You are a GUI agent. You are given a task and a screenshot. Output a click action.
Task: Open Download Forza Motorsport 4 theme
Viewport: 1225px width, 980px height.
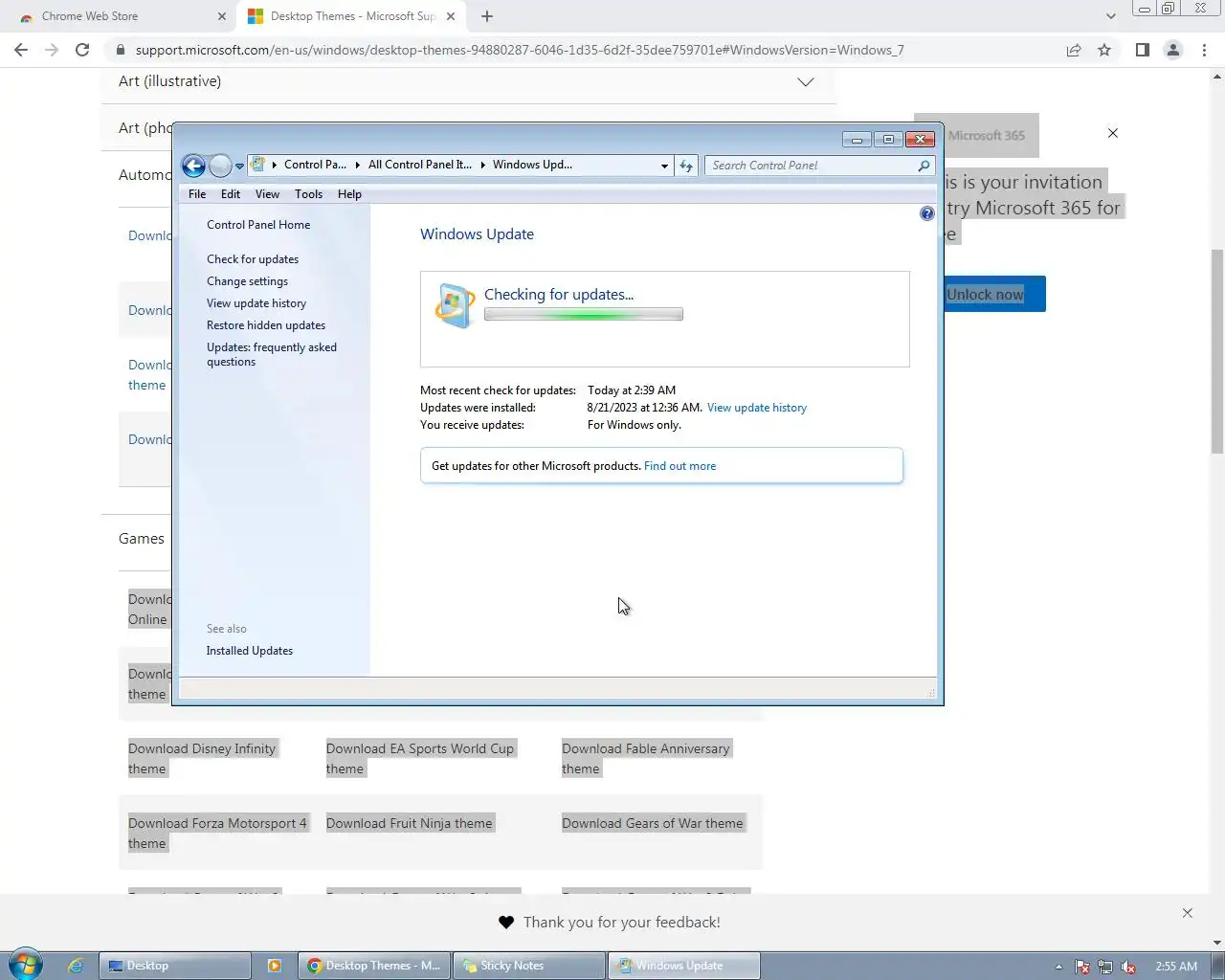(x=217, y=834)
